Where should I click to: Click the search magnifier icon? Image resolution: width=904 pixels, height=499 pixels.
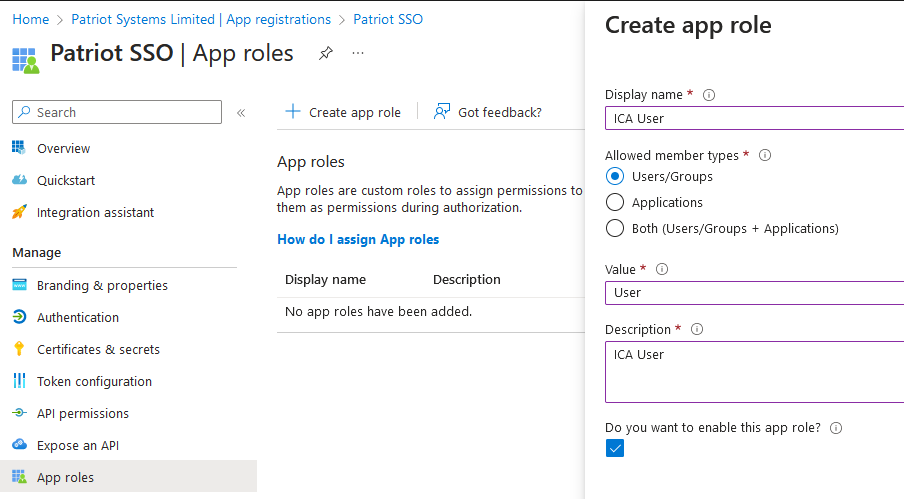(24, 112)
